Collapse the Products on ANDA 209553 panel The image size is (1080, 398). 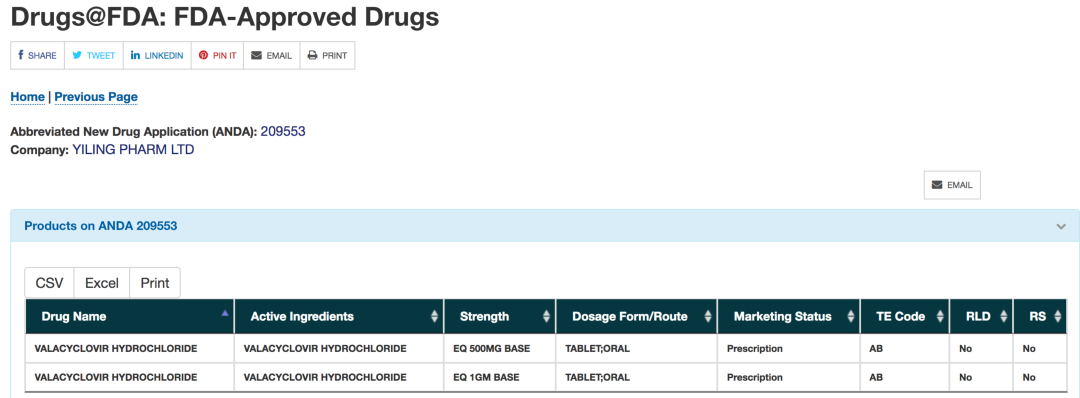1061,227
